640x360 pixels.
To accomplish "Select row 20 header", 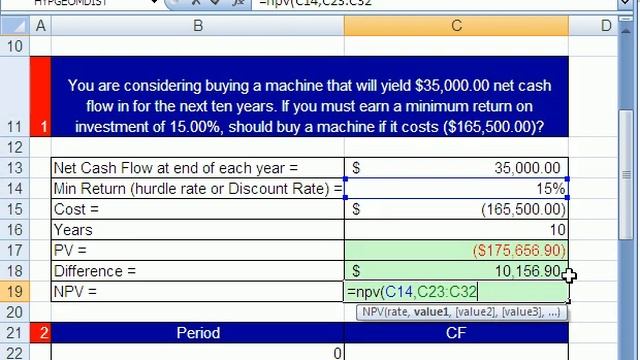I will click(15, 312).
